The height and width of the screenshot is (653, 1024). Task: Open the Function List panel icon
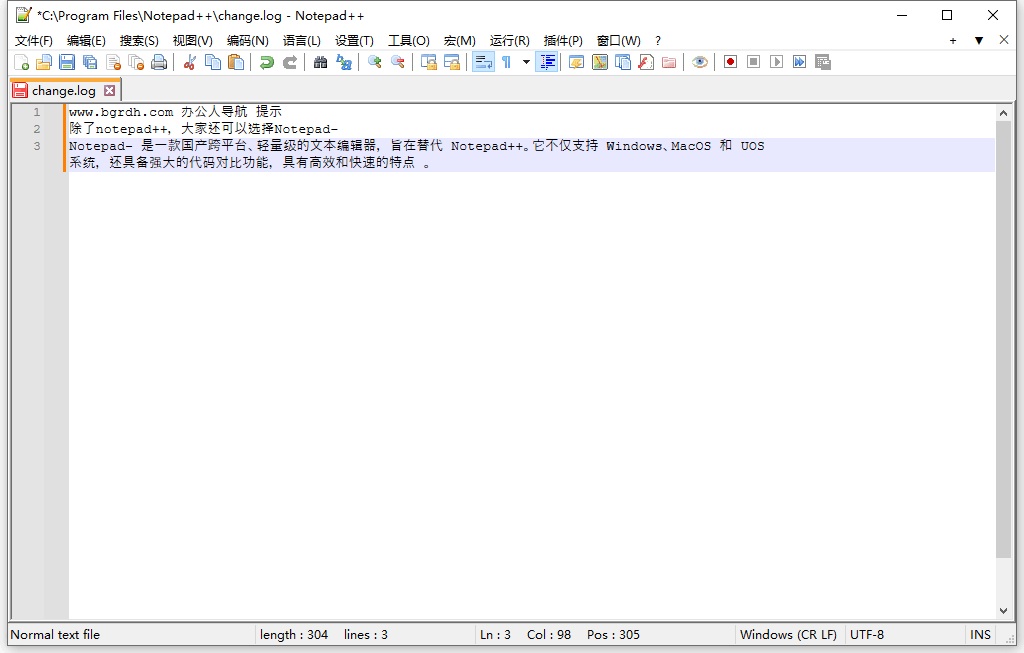click(547, 61)
